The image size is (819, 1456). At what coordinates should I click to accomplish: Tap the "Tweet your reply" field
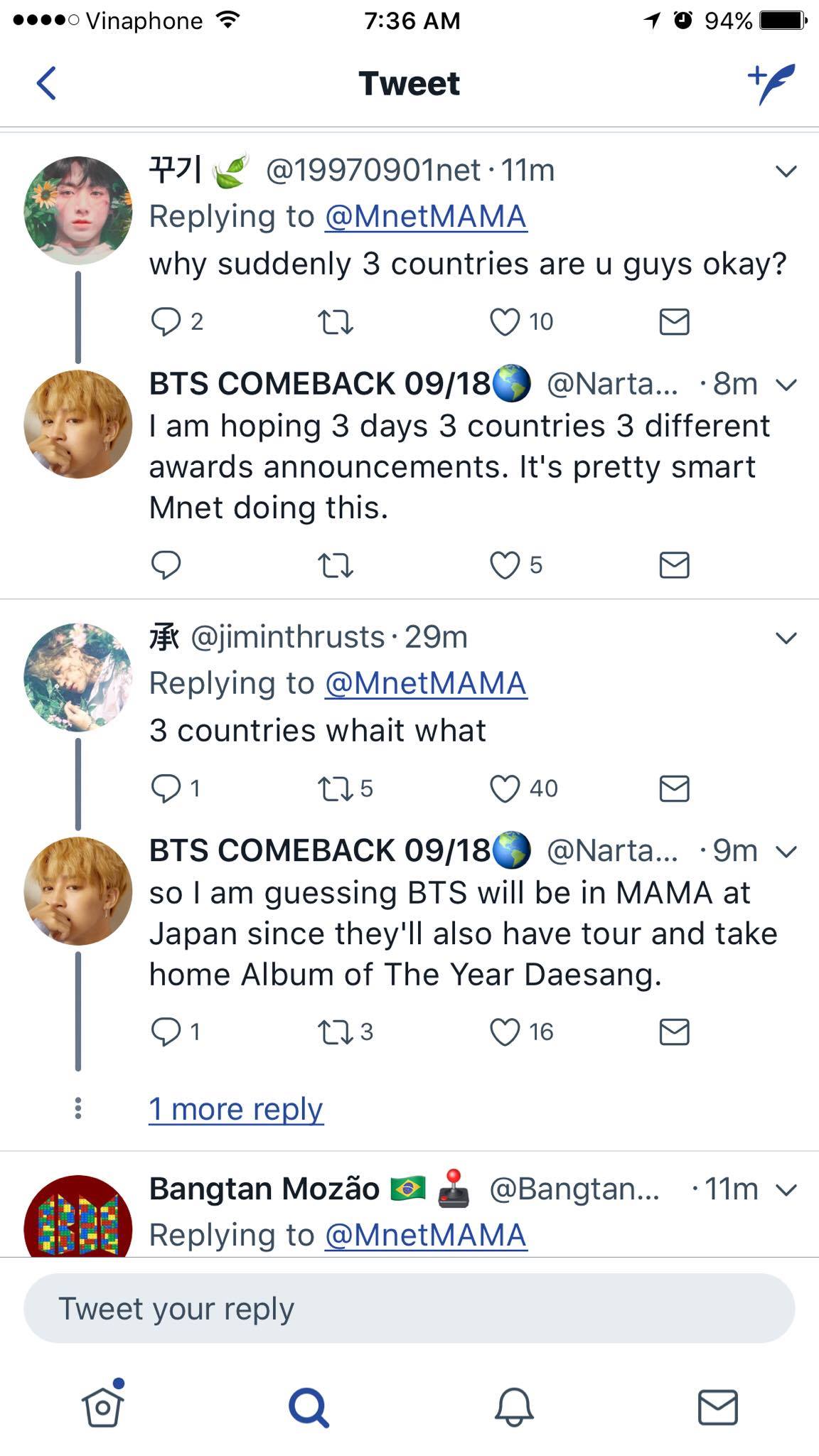[x=409, y=1309]
